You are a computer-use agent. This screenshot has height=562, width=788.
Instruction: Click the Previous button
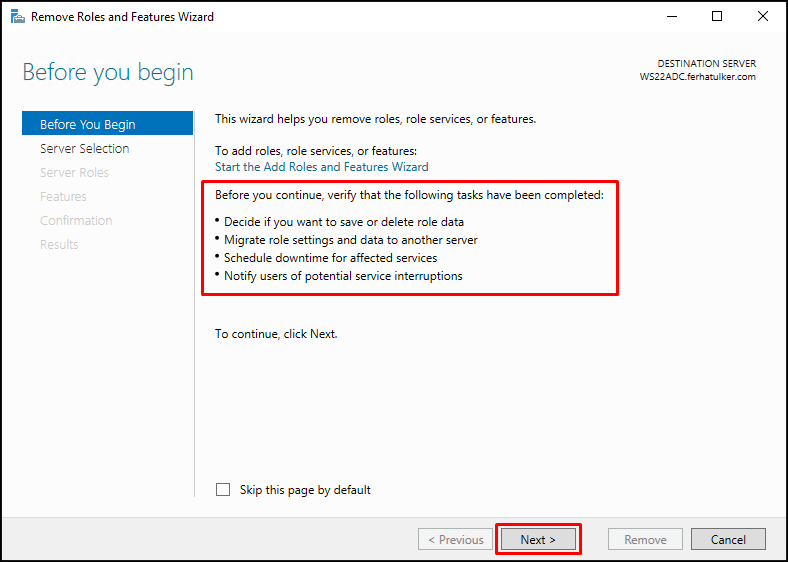[x=455, y=540]
